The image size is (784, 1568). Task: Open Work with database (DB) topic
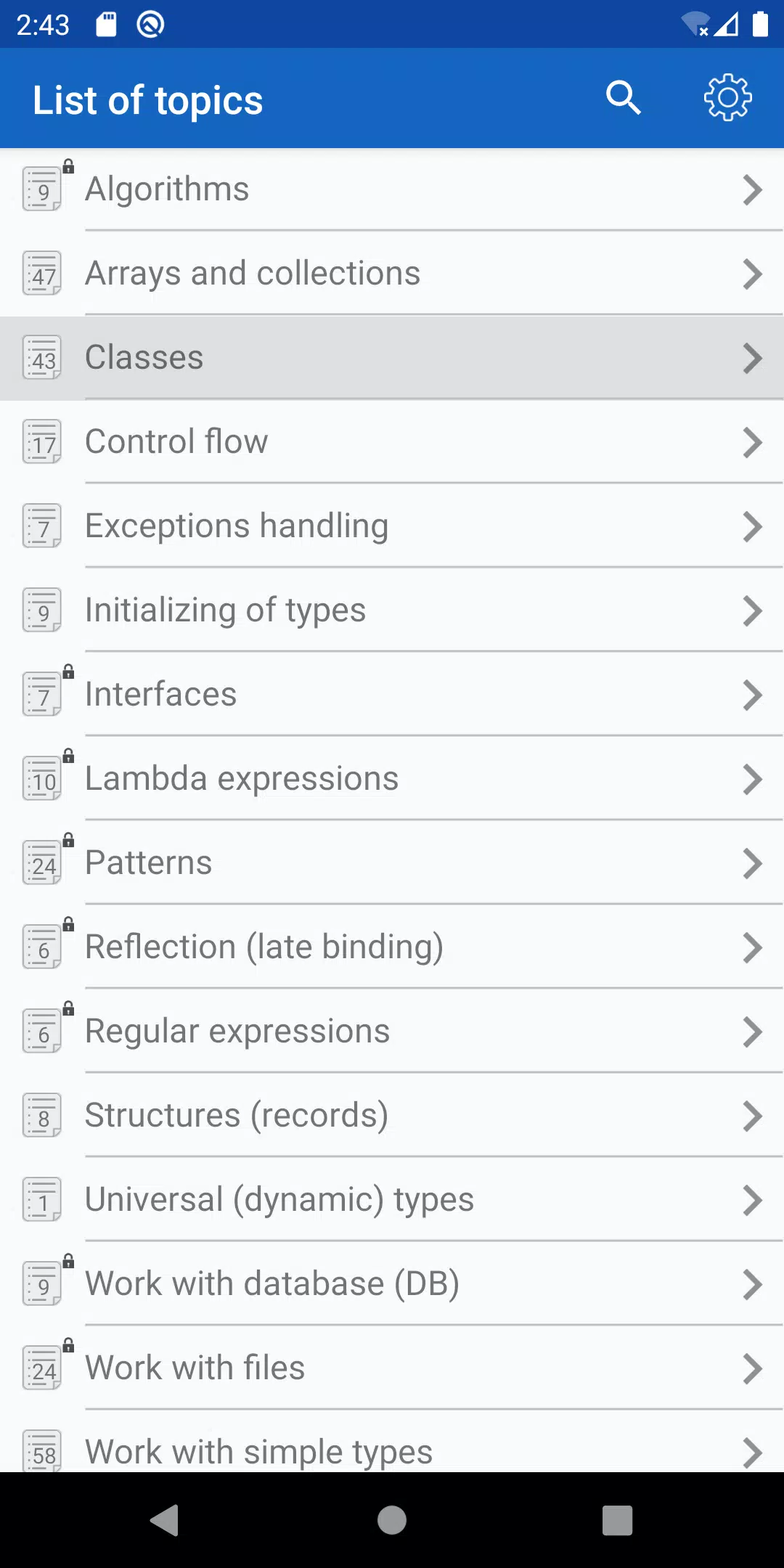(392, 1283)
